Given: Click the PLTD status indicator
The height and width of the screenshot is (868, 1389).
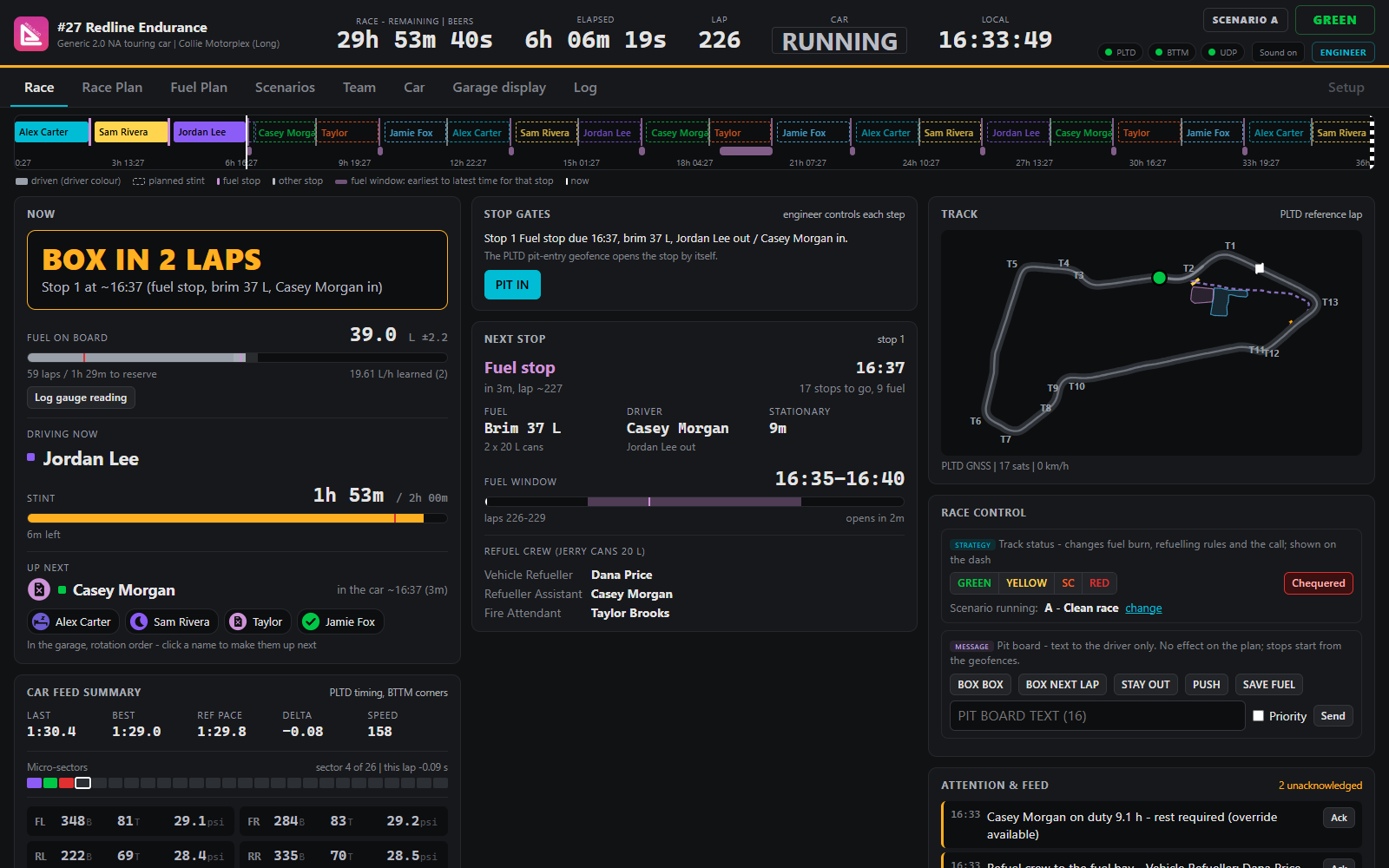Looking at the screenshot, I should point(1121,52).
